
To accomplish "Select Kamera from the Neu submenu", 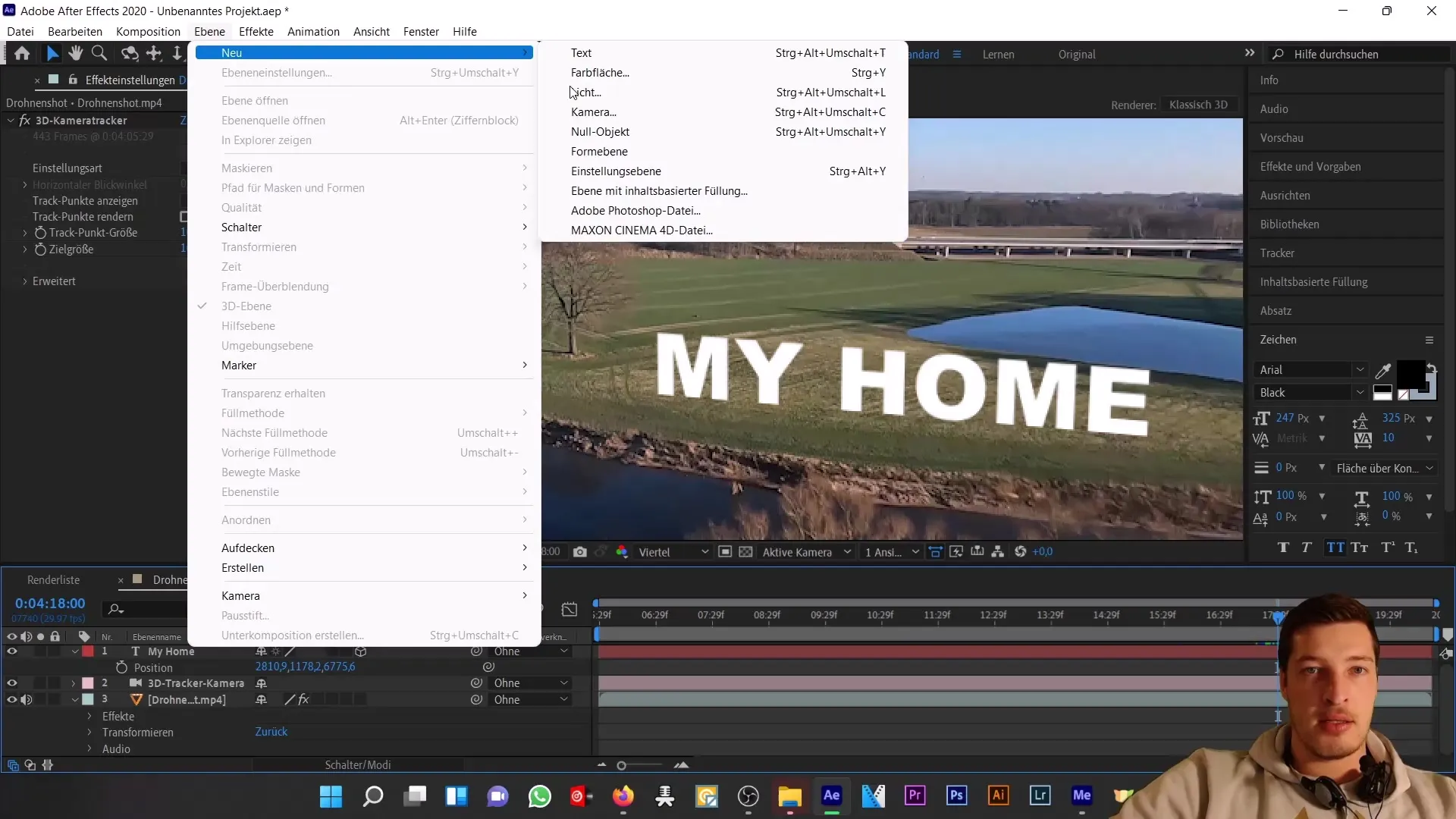I will [x=594, y=111].
